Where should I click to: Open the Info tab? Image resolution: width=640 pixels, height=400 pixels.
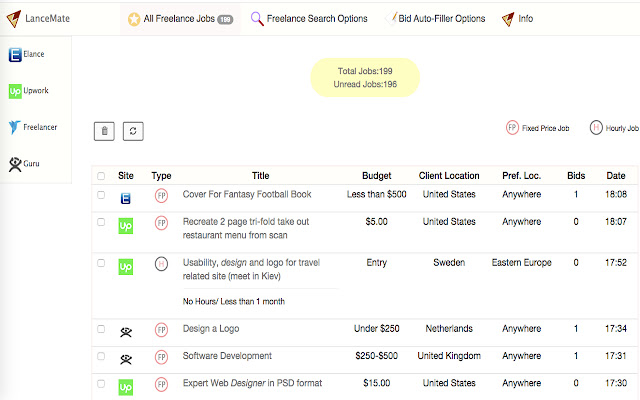[x=517, y=18]
